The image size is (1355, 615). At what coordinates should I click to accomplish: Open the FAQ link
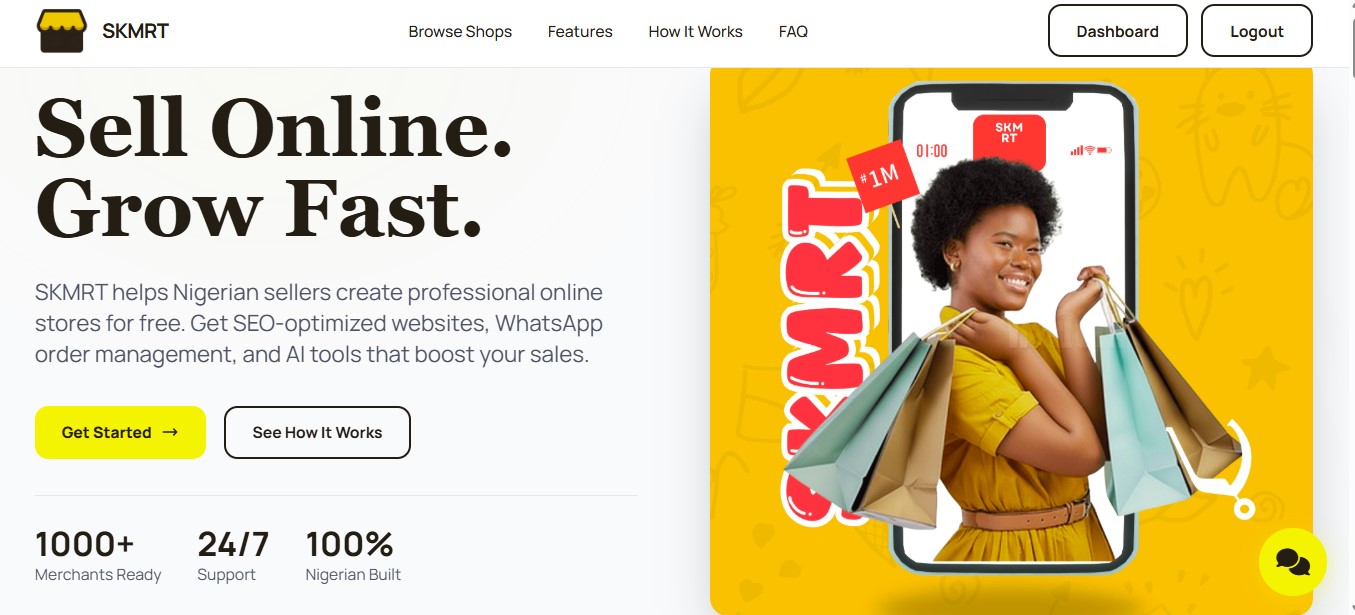tap(793, 32)
